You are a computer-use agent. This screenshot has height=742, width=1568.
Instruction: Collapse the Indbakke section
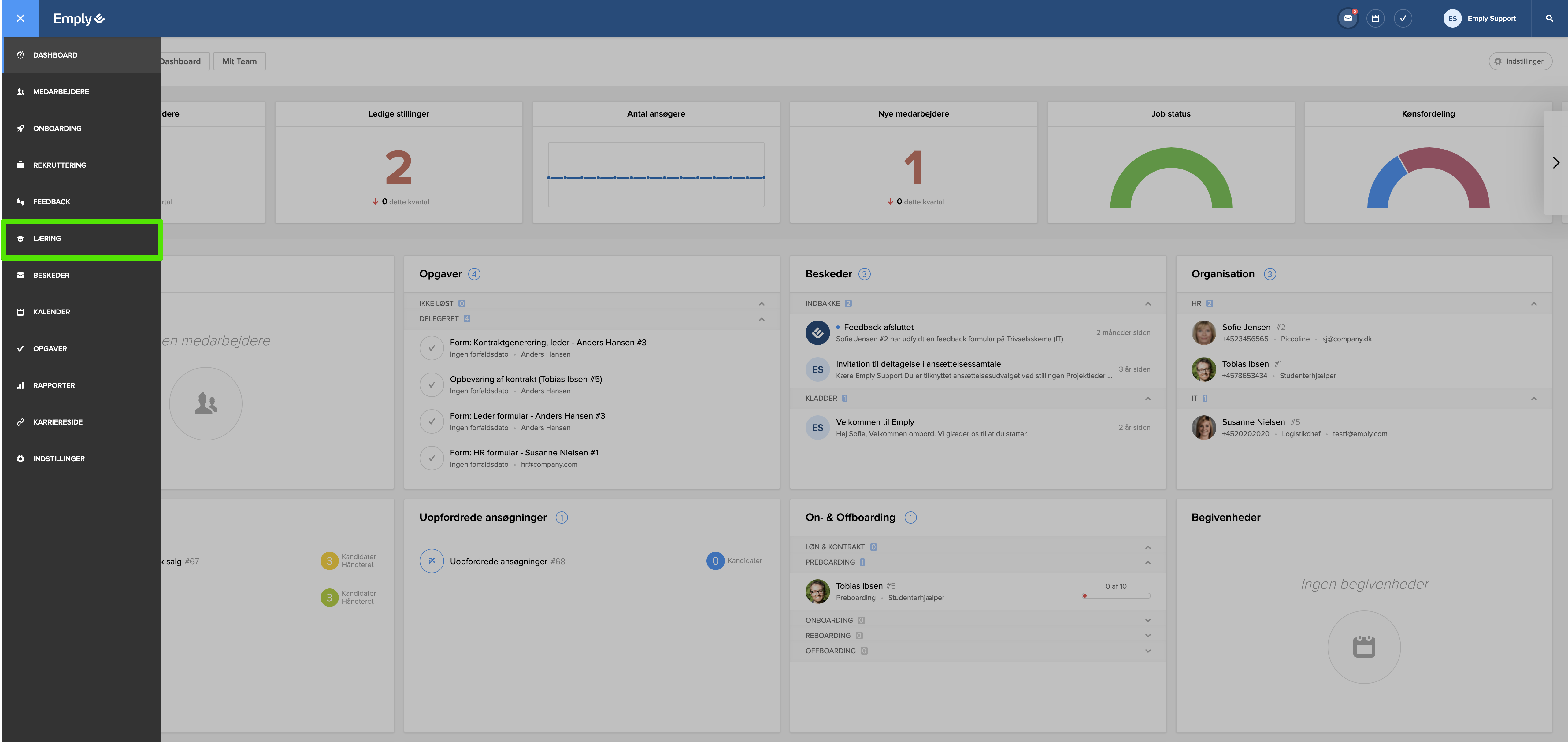pyautogui.click(x=1147, y=304)
